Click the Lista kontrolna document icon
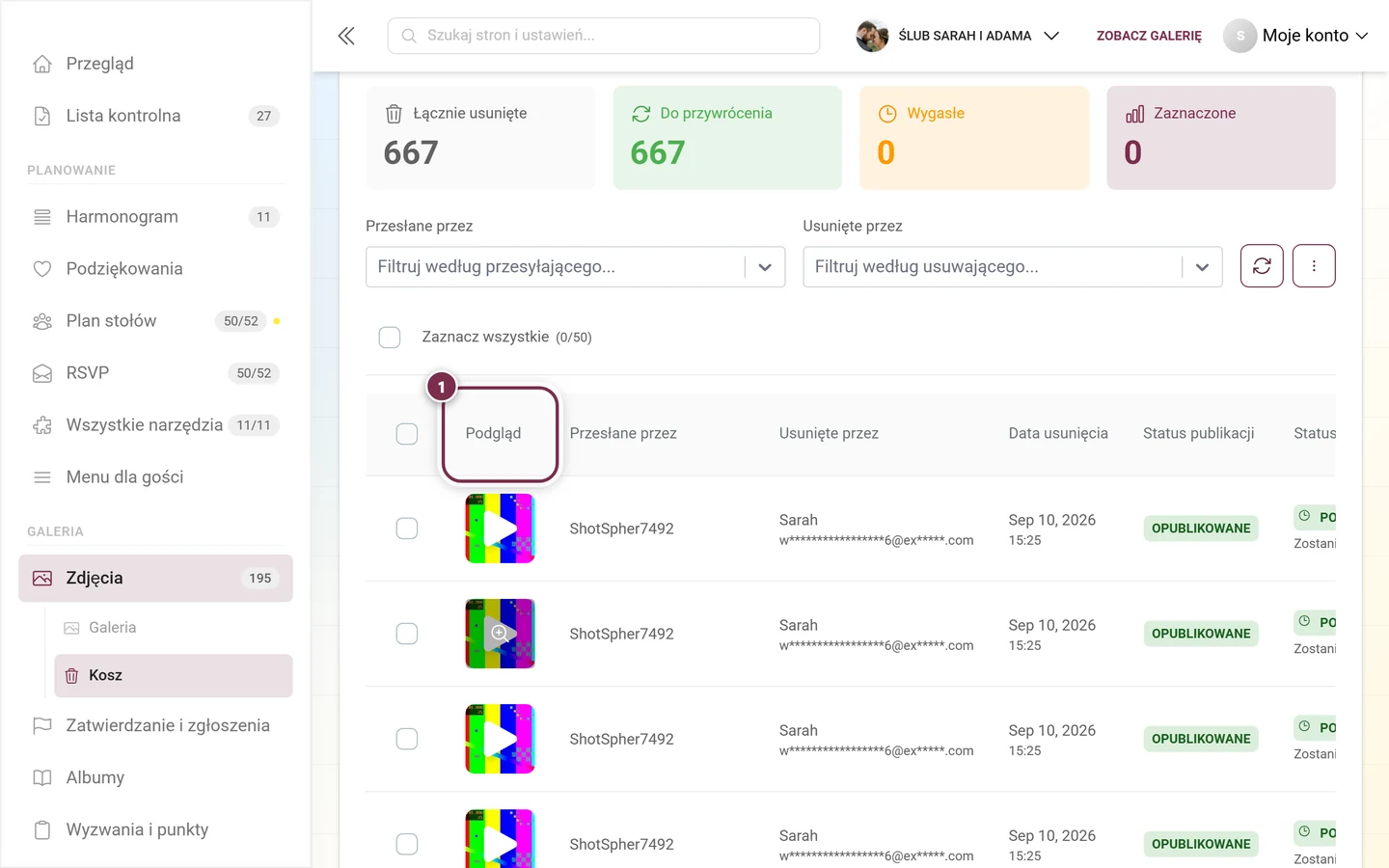The image size is (1389, 868). 42,116
